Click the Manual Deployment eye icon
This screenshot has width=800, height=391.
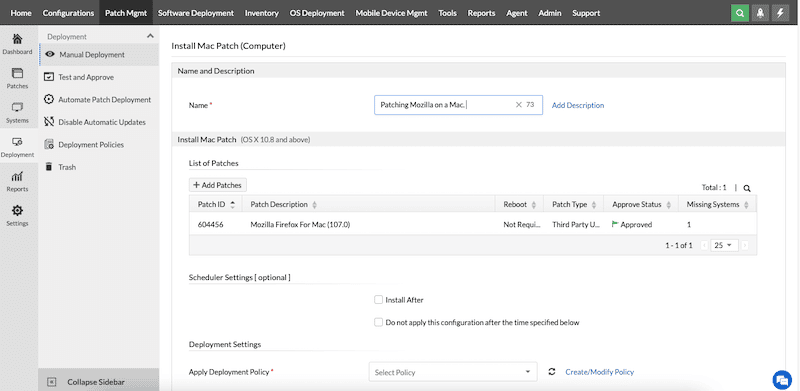(x=50, y=54)
